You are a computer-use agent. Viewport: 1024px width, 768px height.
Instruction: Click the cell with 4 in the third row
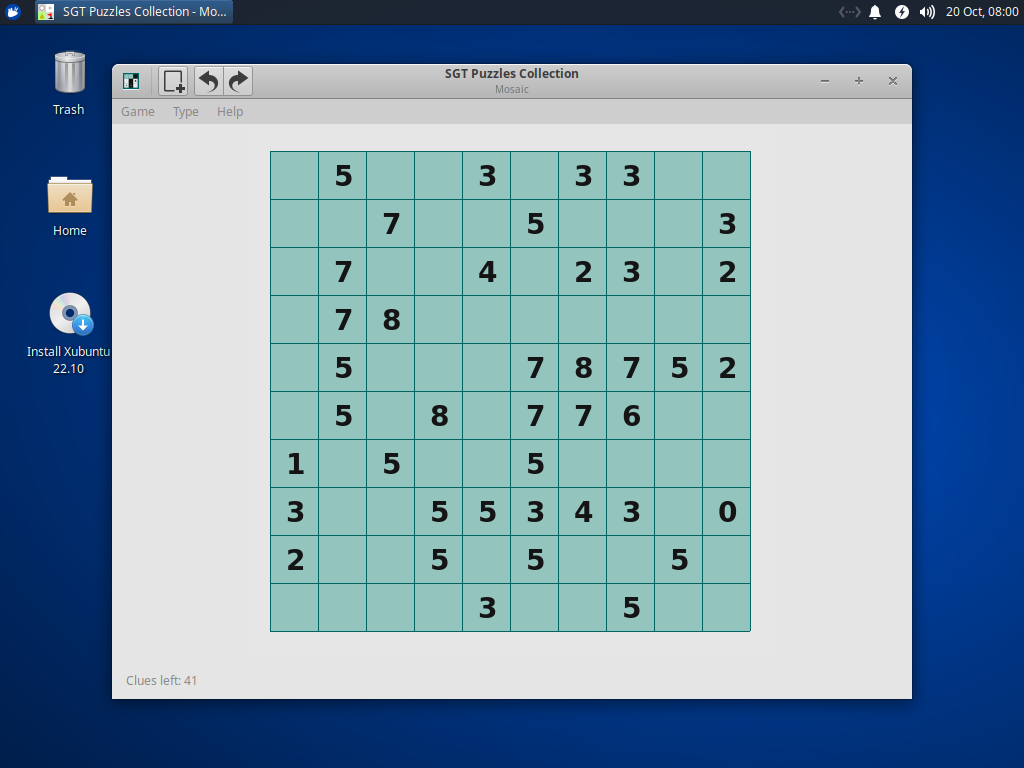486,271
